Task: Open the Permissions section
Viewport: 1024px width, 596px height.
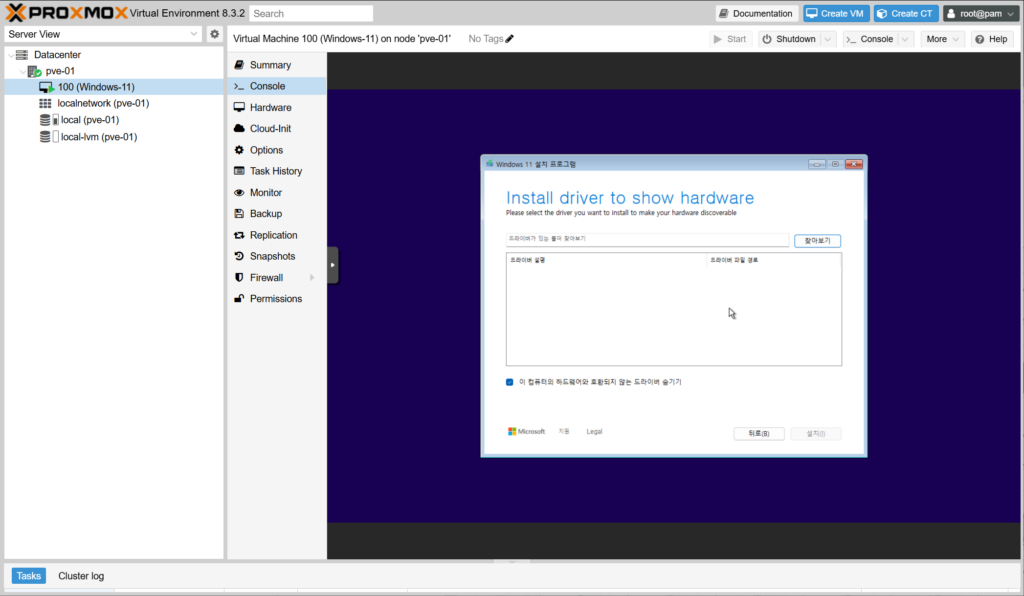Action: (275, 298)
